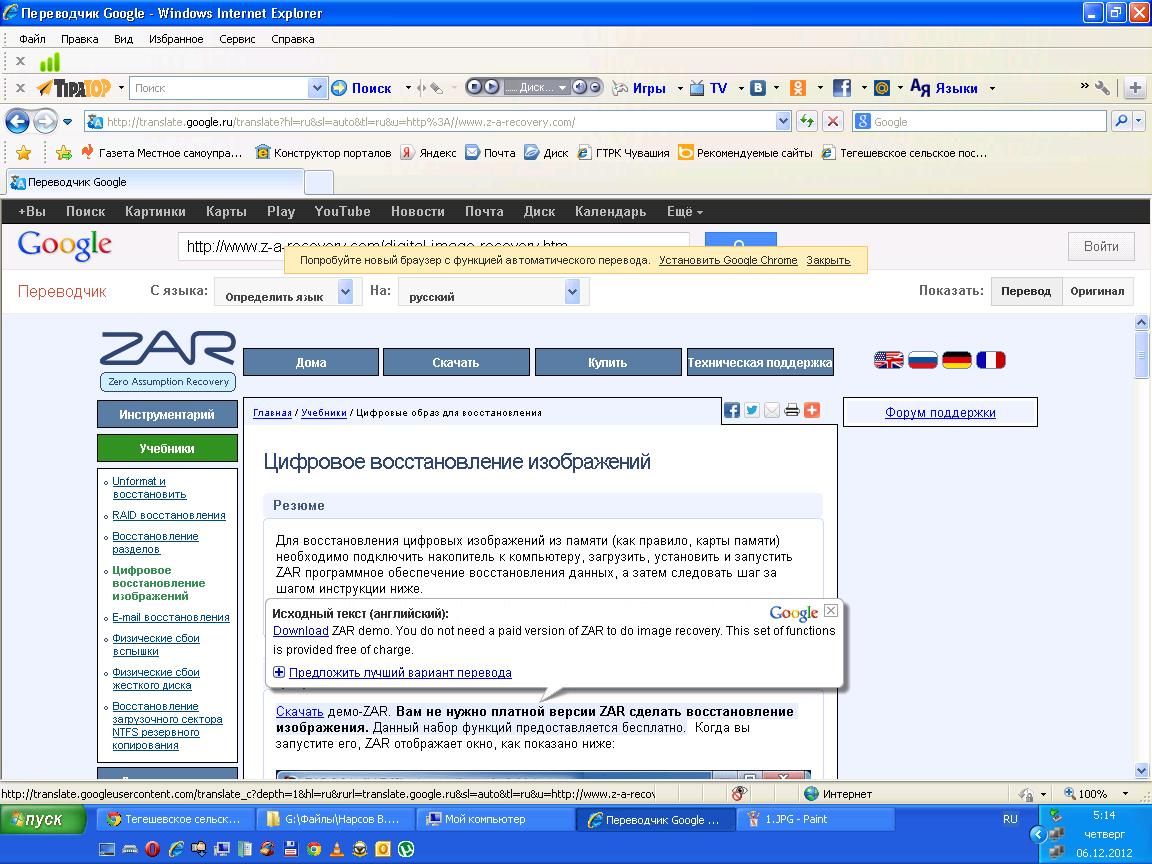The width and height of the screenshot is (1152, 864).
Task: Click the Google translate URL input field
Action: tap(433, 246)
